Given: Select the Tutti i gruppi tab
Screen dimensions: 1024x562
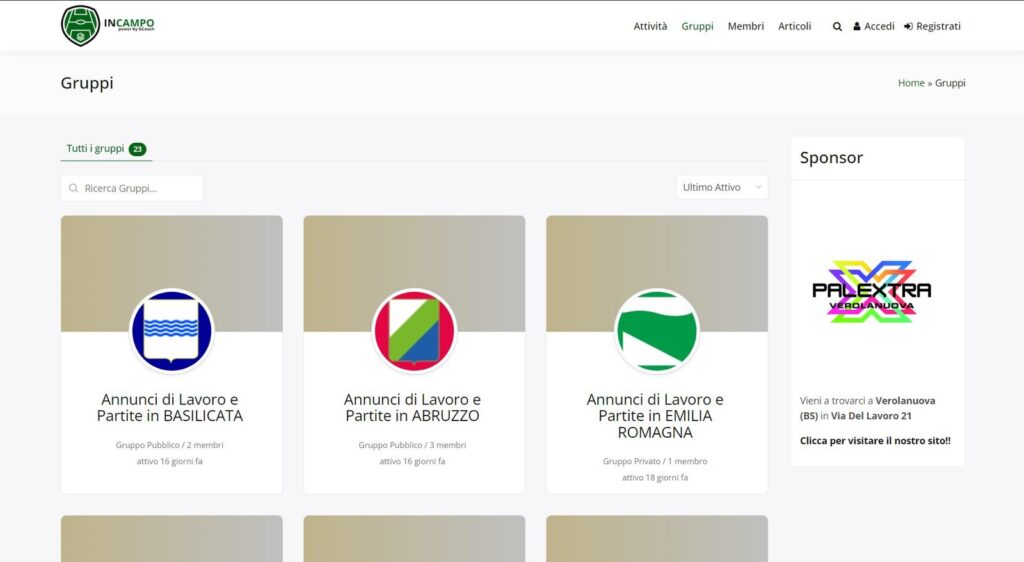Looking at the screenshot, I should (x=106, y=149).
